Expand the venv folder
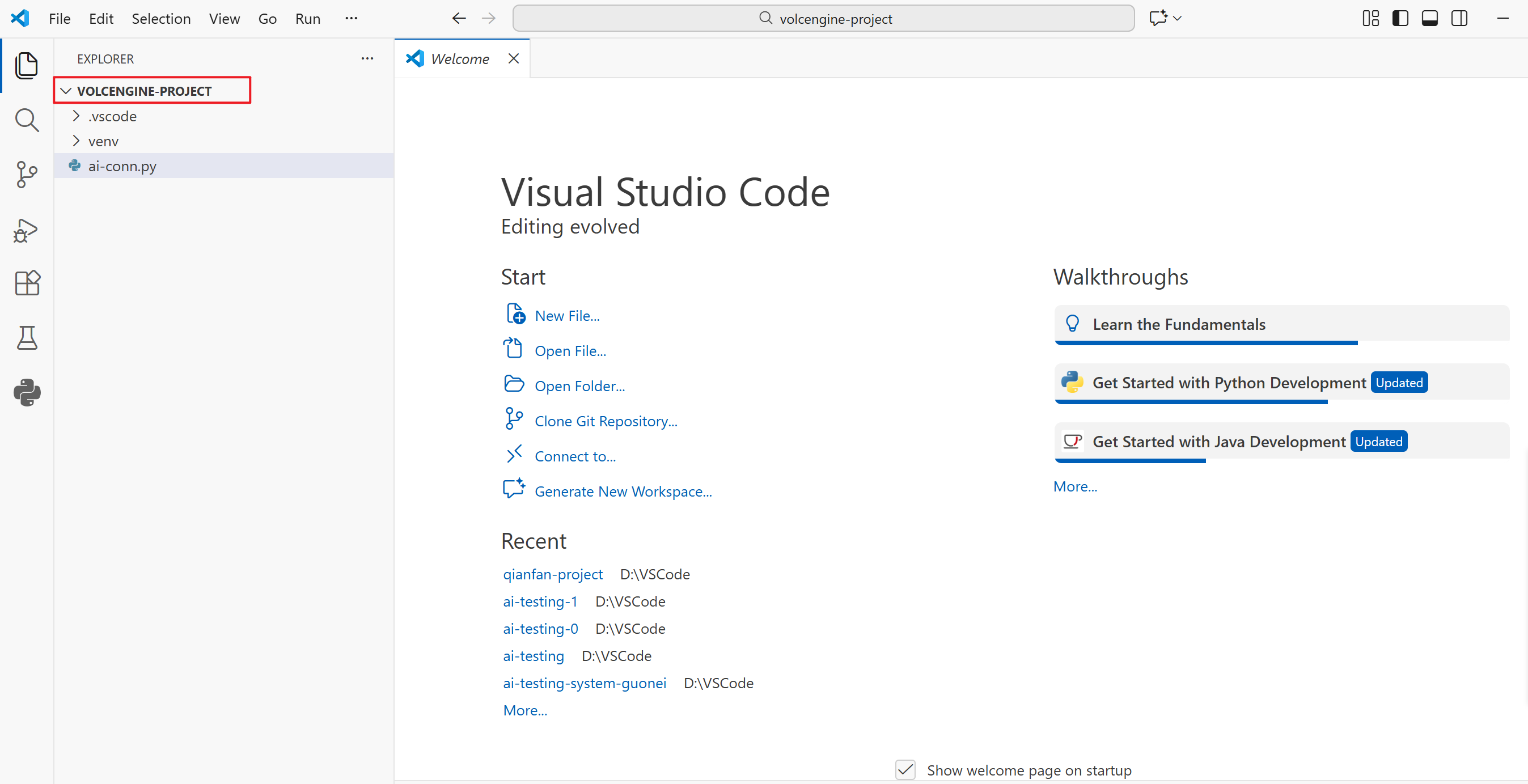Viewport: 1528px width, 784px height. pos(103,141)
